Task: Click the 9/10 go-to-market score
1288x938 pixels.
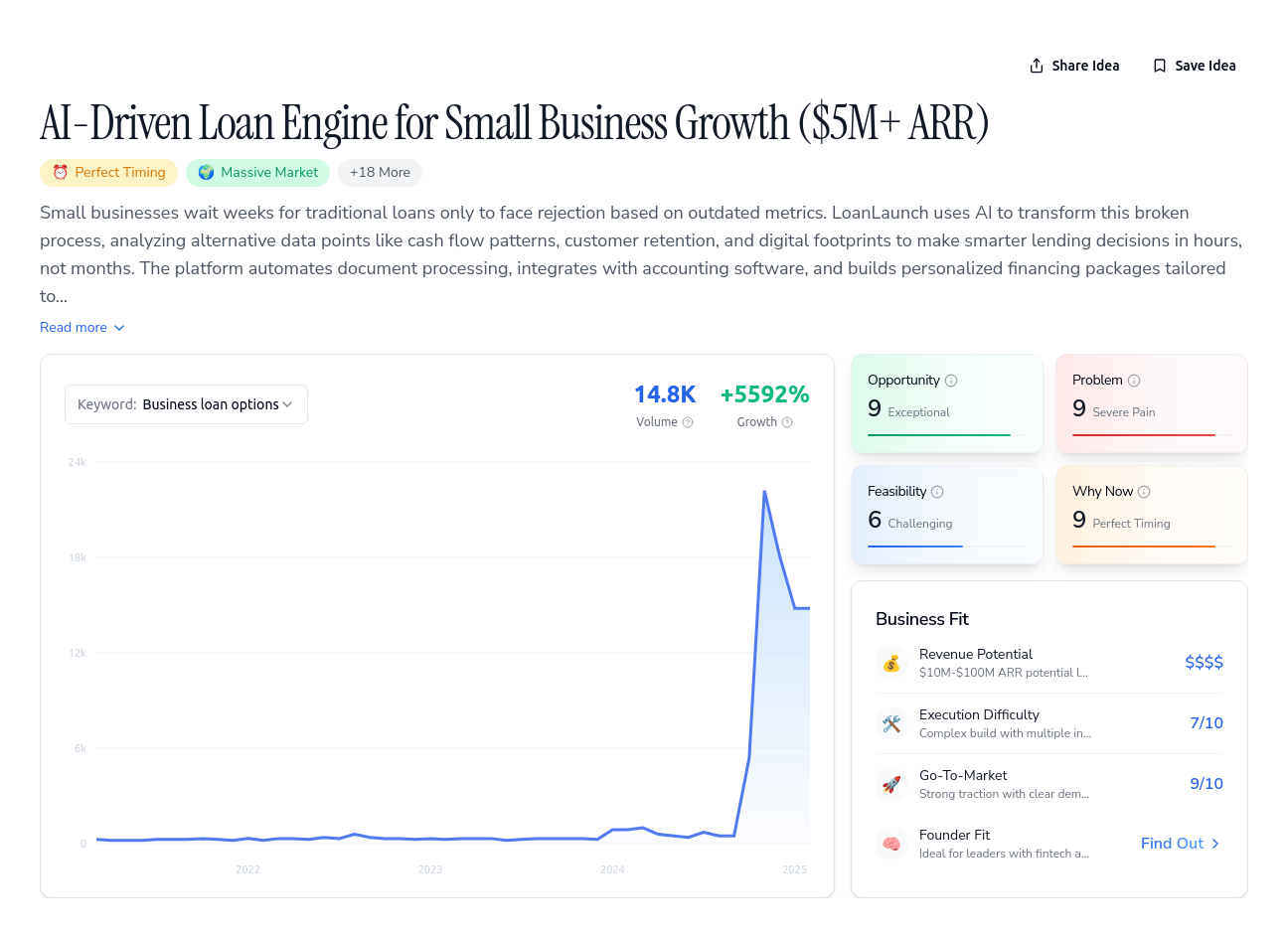Action: pos(1207,784)
